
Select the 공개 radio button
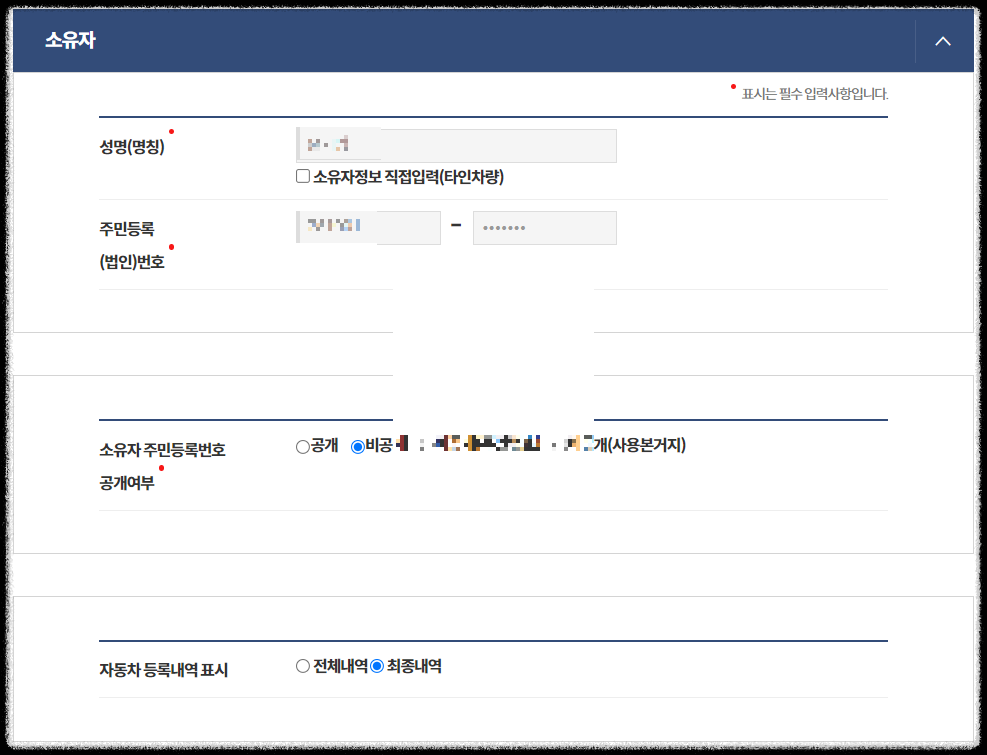[303, 446]
